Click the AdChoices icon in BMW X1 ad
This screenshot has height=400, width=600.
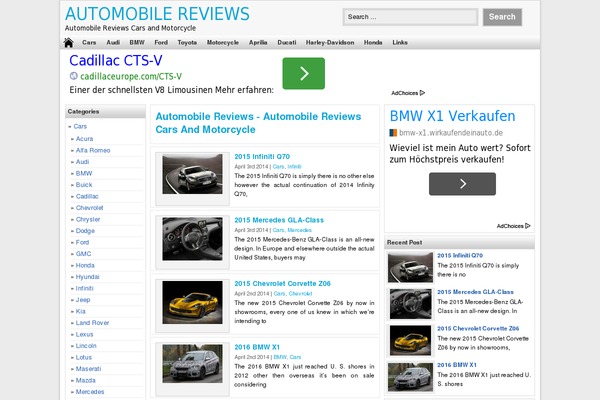click(528, 226)
